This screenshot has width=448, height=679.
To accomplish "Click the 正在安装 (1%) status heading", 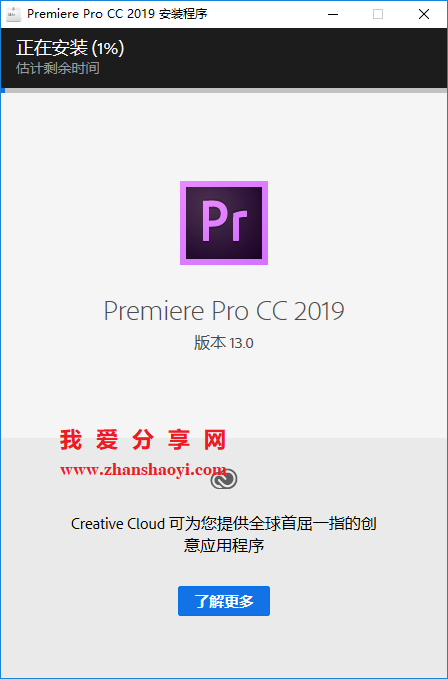I will pos(70,48).
